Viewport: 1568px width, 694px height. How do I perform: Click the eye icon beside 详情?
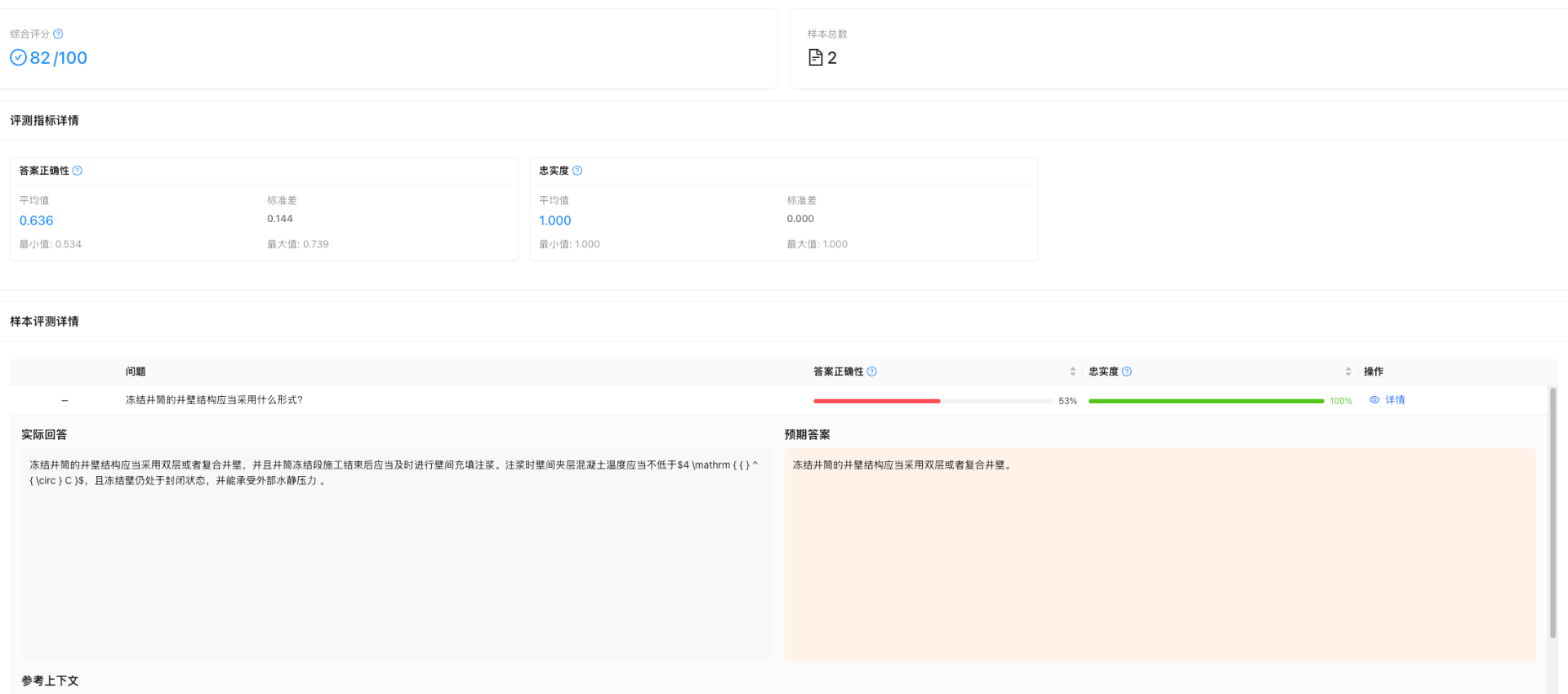[x=1374, y=400]
